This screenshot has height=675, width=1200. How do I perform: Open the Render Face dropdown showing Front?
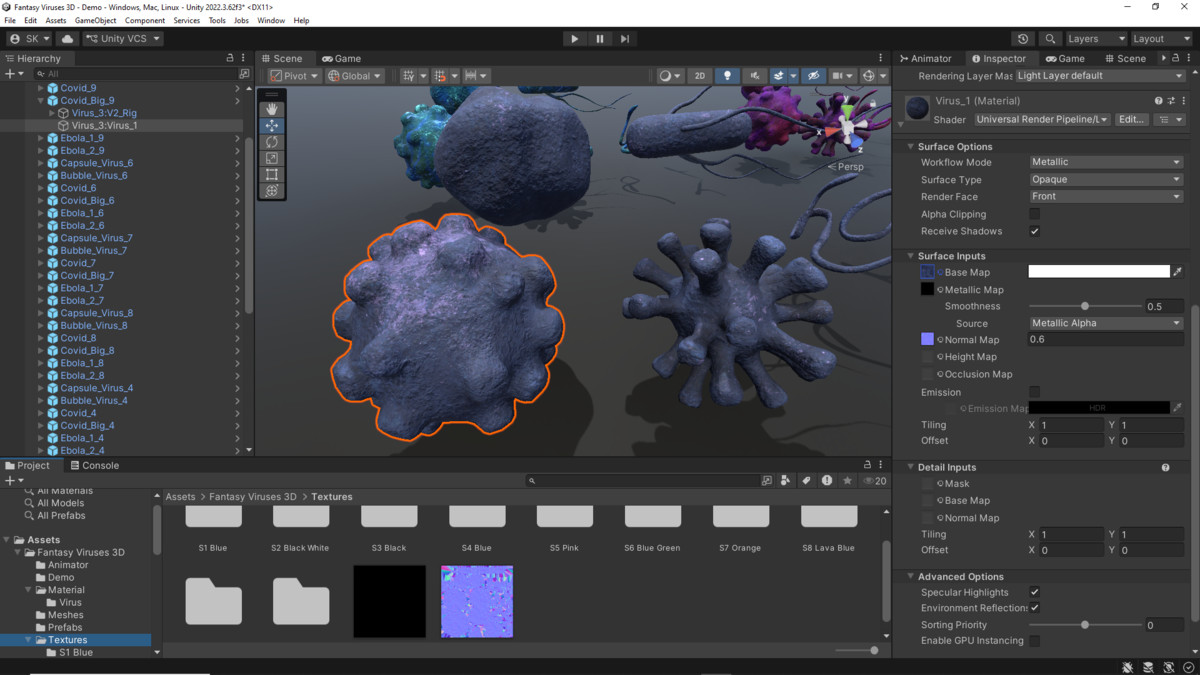pyautogui.click(x=1106, y=196)
